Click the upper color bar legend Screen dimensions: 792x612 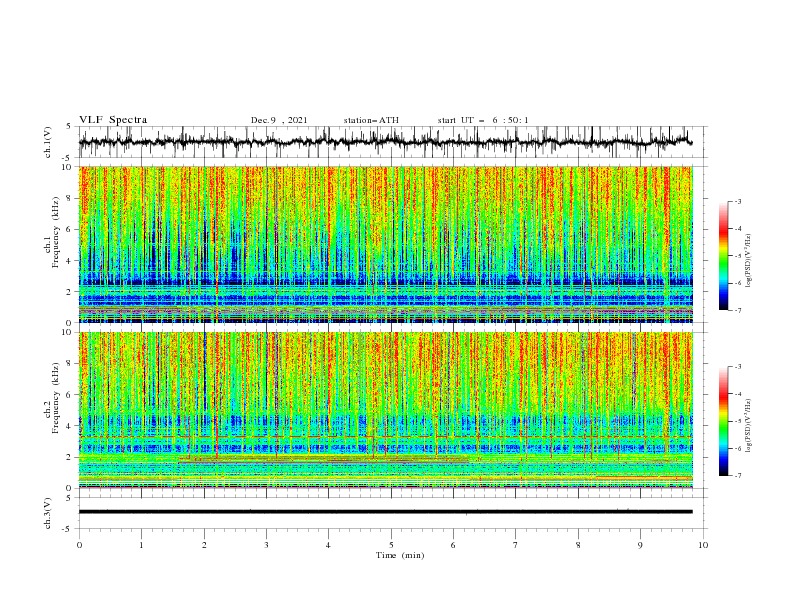pos(724,256)
